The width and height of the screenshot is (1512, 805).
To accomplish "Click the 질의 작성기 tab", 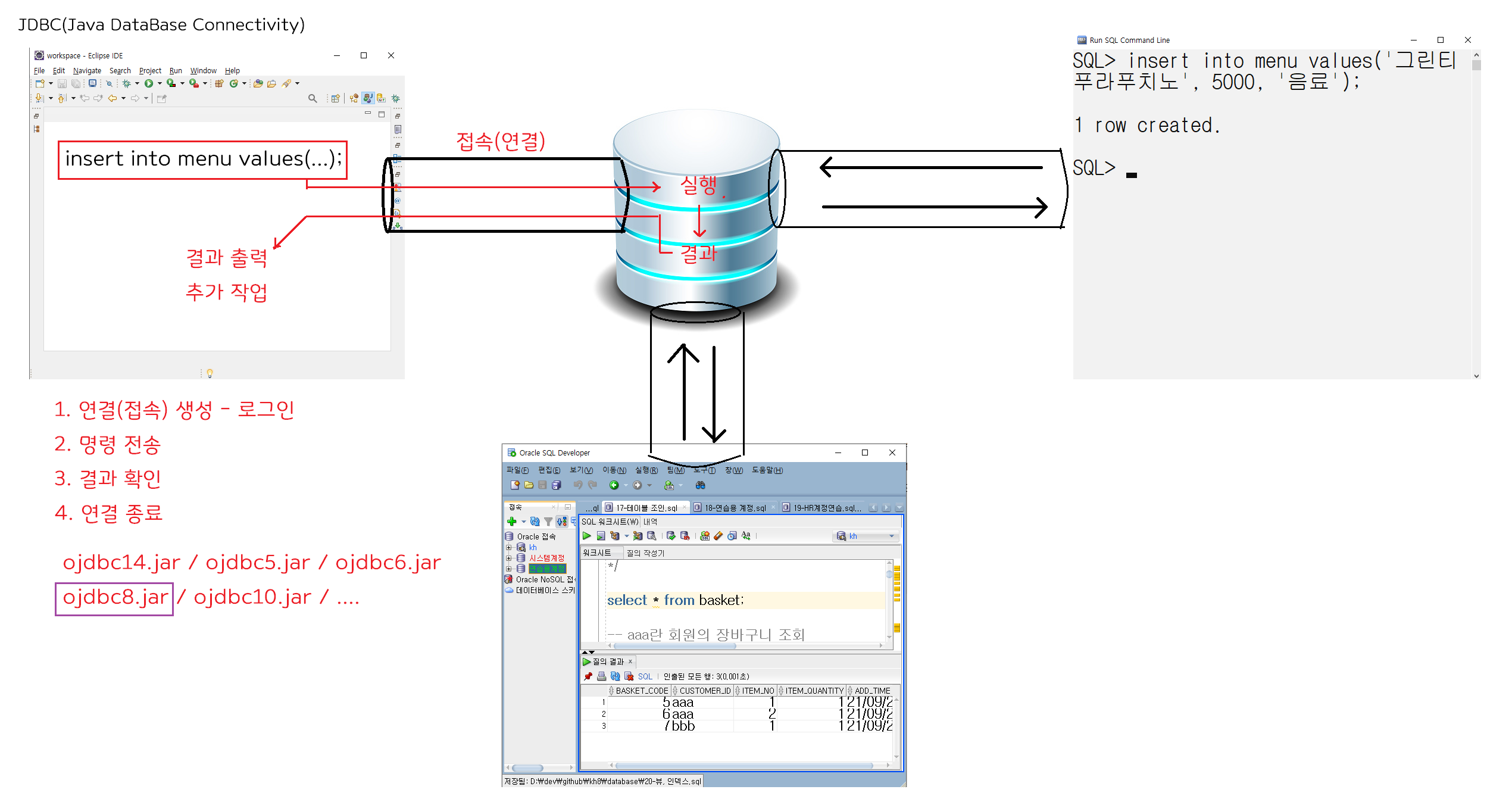I will coord(645,553).
